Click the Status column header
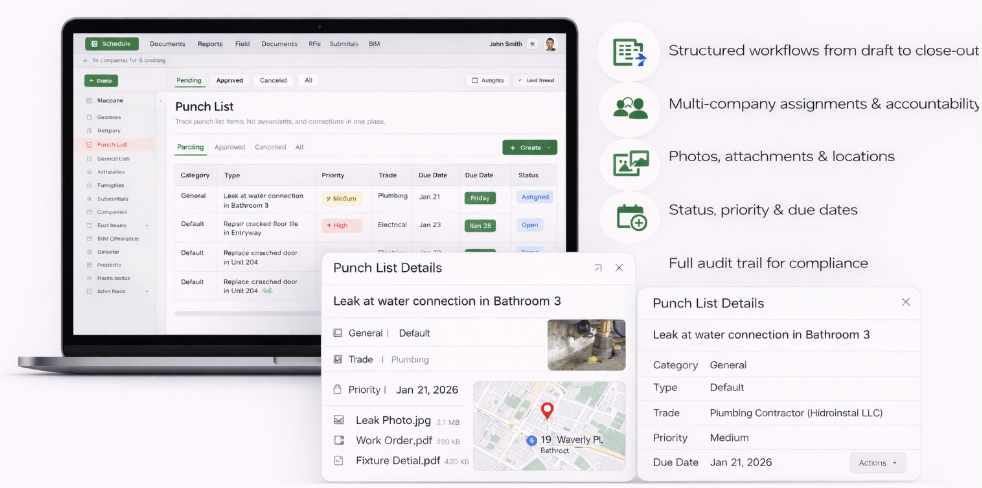Viewport: 982px width, 488px height. point(528,175)
